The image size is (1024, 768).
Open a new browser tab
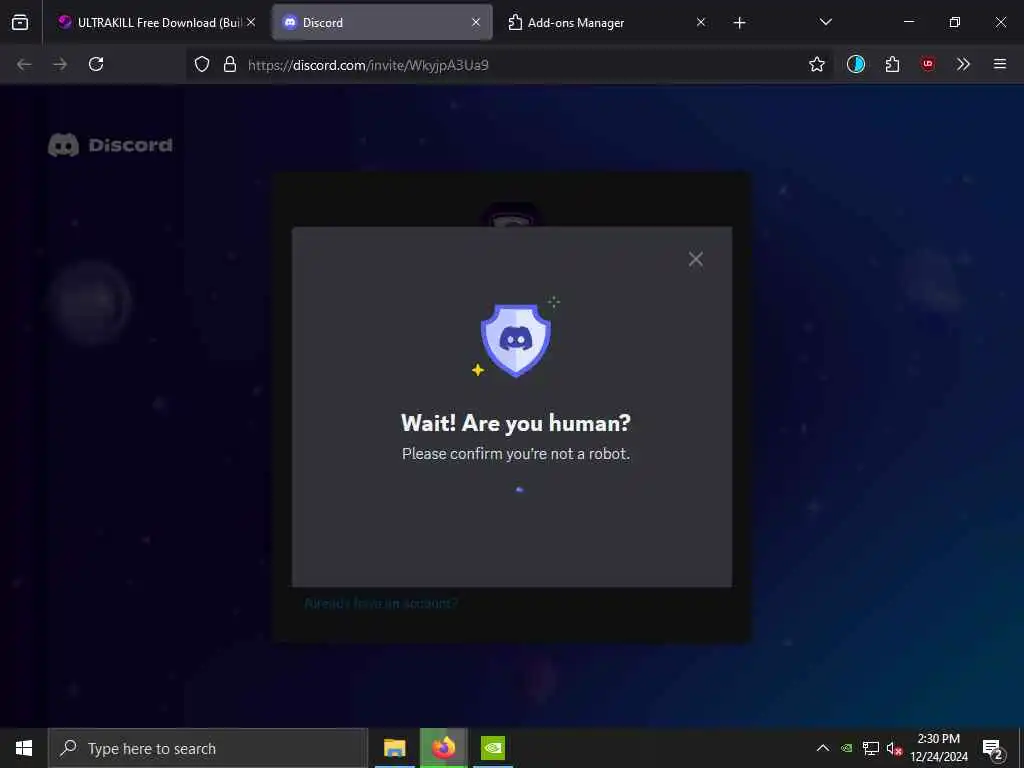(x=739, y=23)
